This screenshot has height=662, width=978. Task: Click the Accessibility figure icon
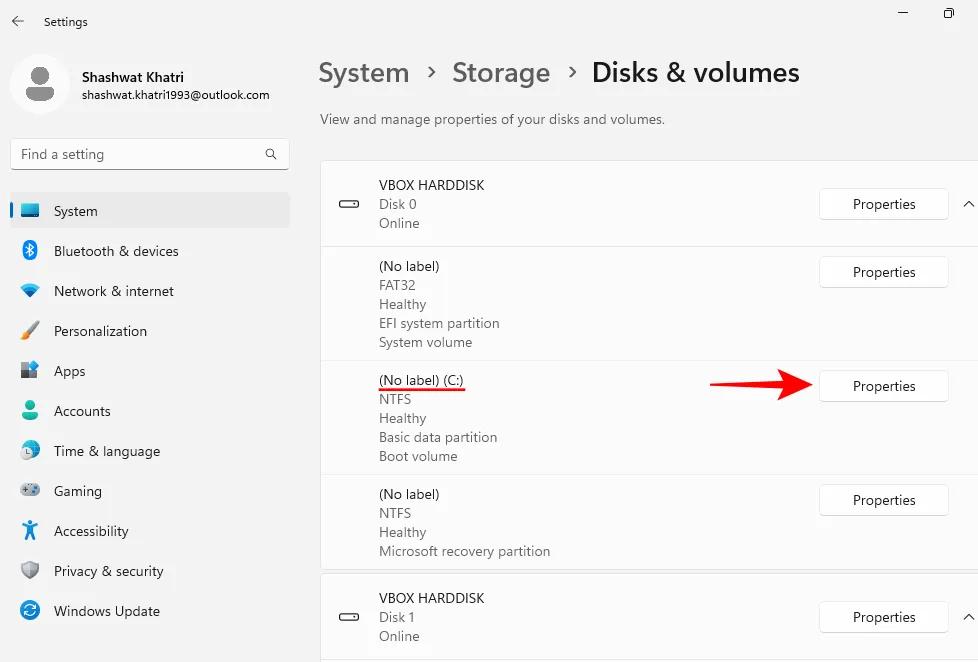[x=30, y=530]
